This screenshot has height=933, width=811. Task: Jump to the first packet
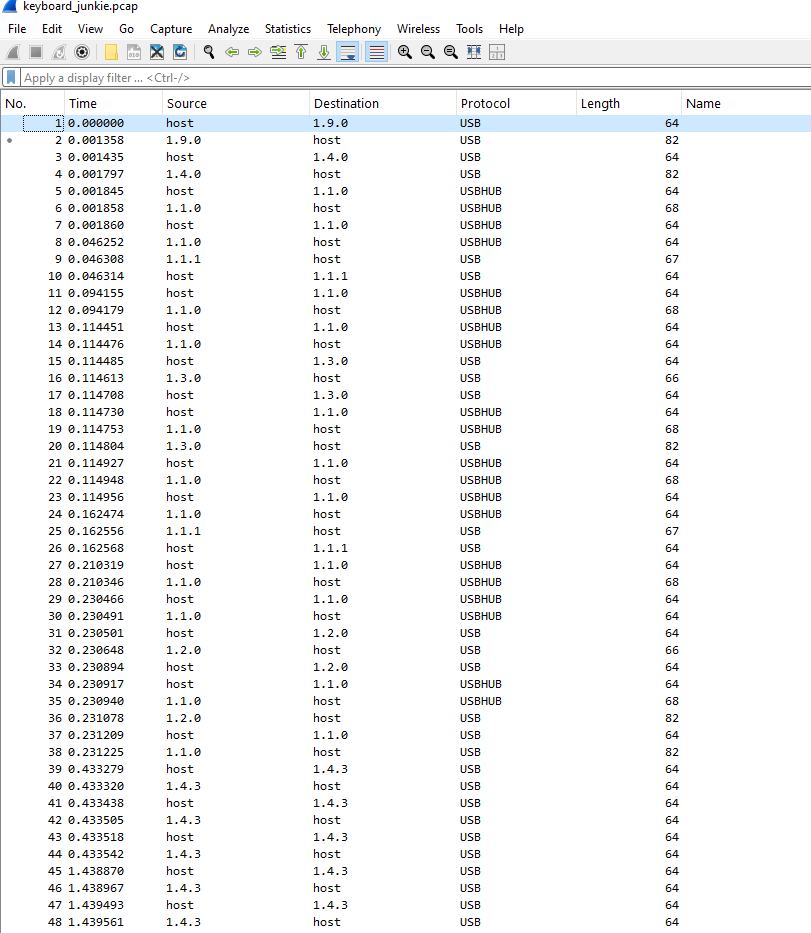(x=301, y=52)
